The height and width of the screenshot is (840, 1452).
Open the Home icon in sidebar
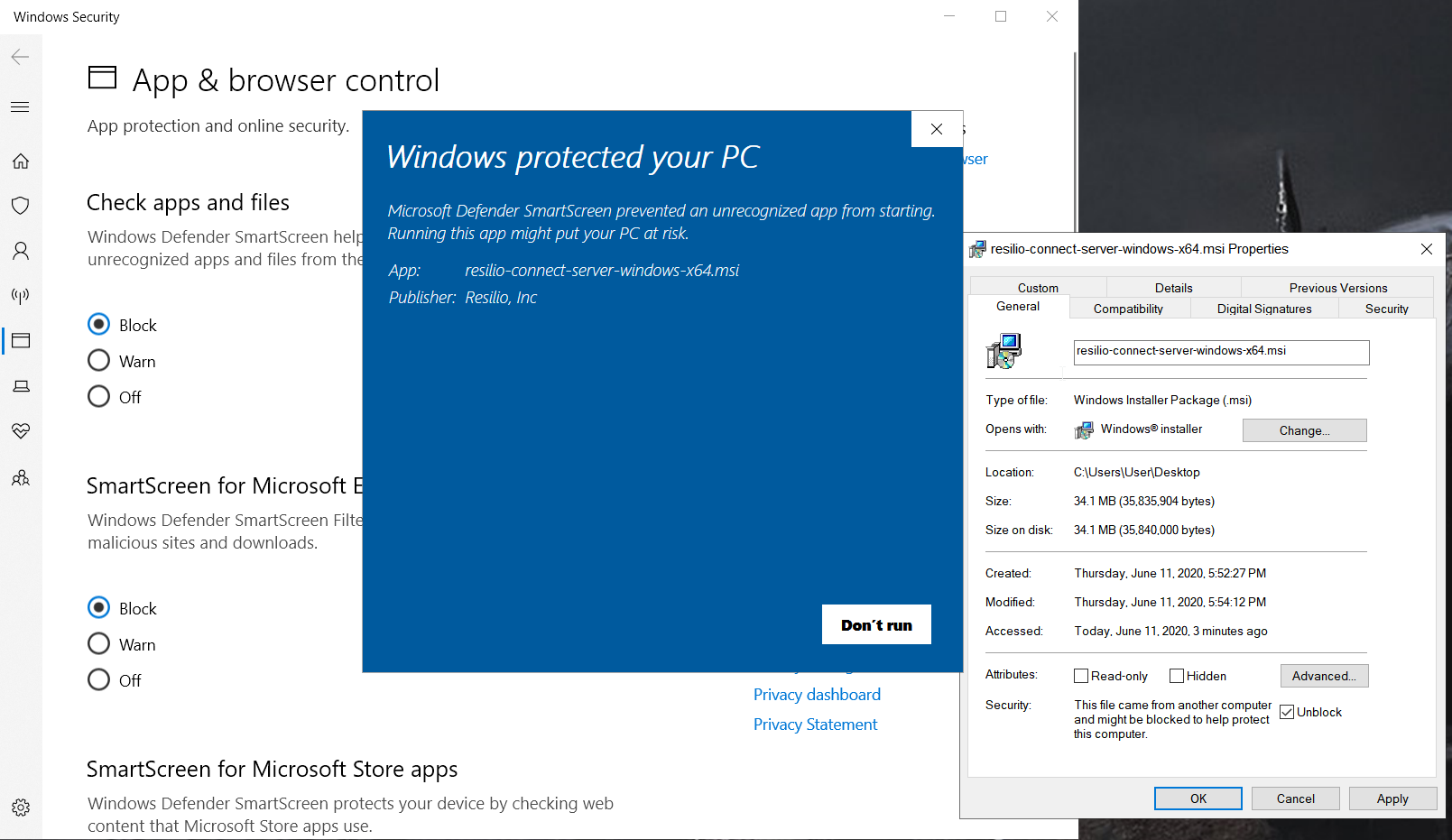click(21, 162)
